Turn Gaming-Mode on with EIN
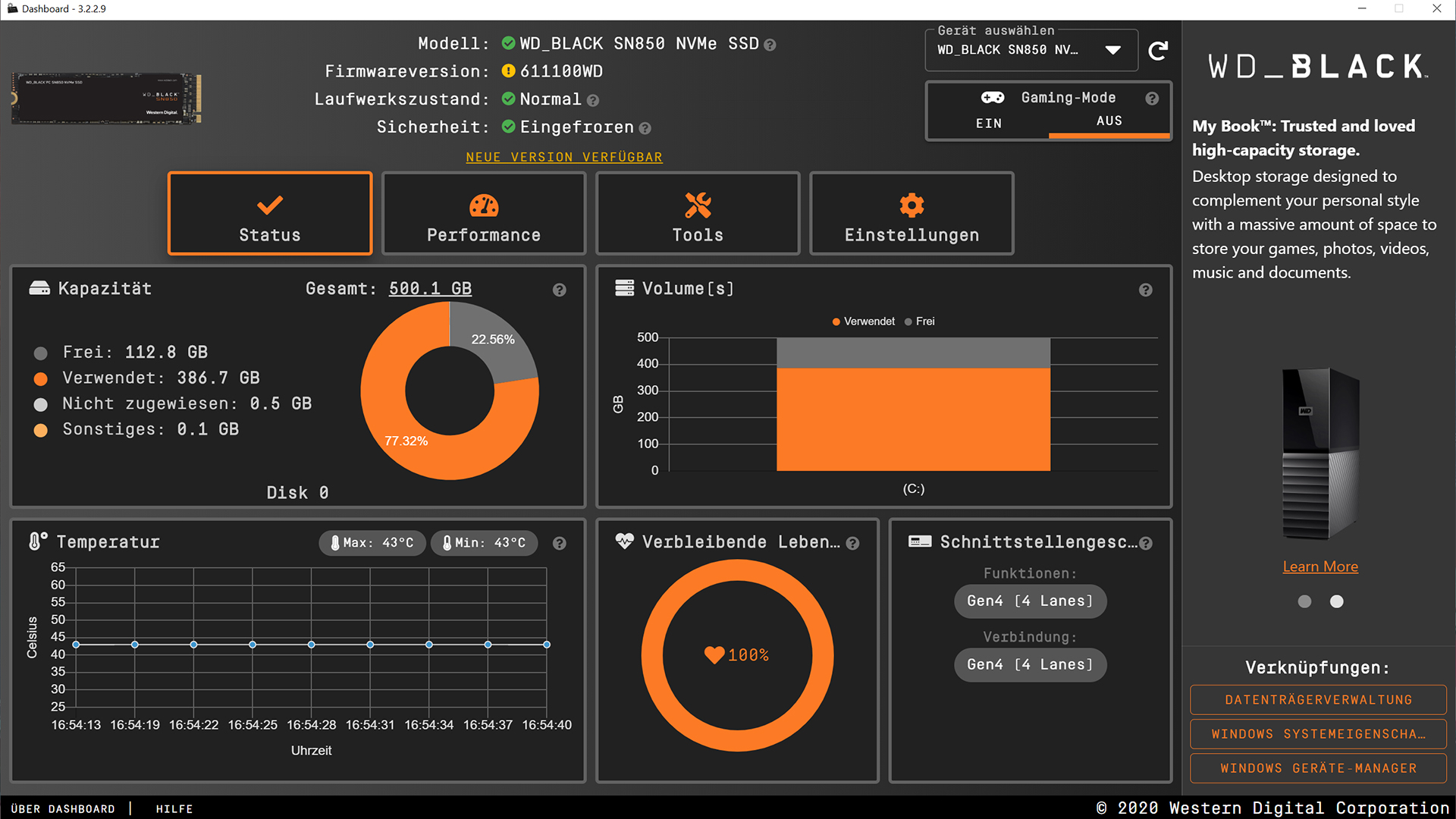 click(x=988, y=123)
